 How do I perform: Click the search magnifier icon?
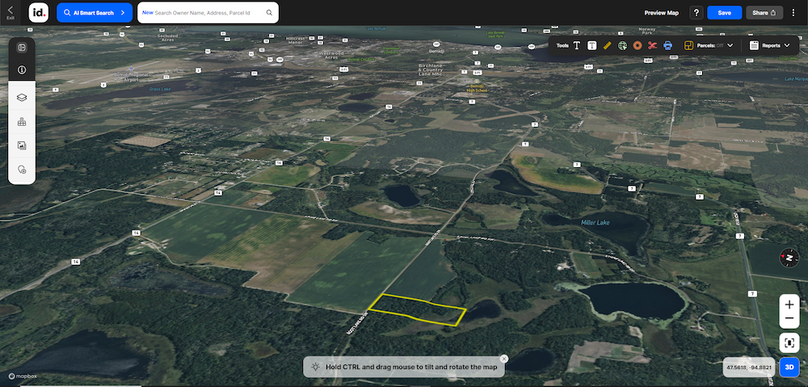click(269, 13)
